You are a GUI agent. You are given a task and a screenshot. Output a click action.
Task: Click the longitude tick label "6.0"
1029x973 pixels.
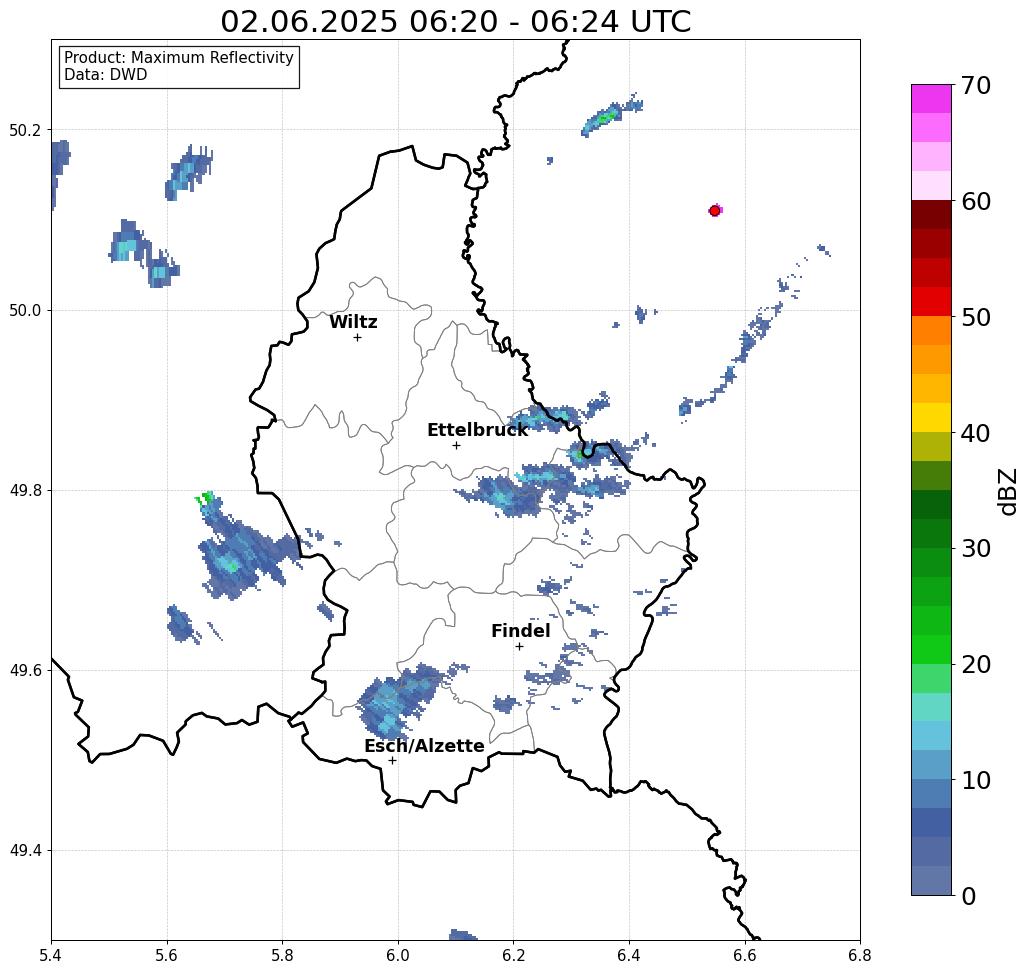pyautogui.click(x=398, y=955)
